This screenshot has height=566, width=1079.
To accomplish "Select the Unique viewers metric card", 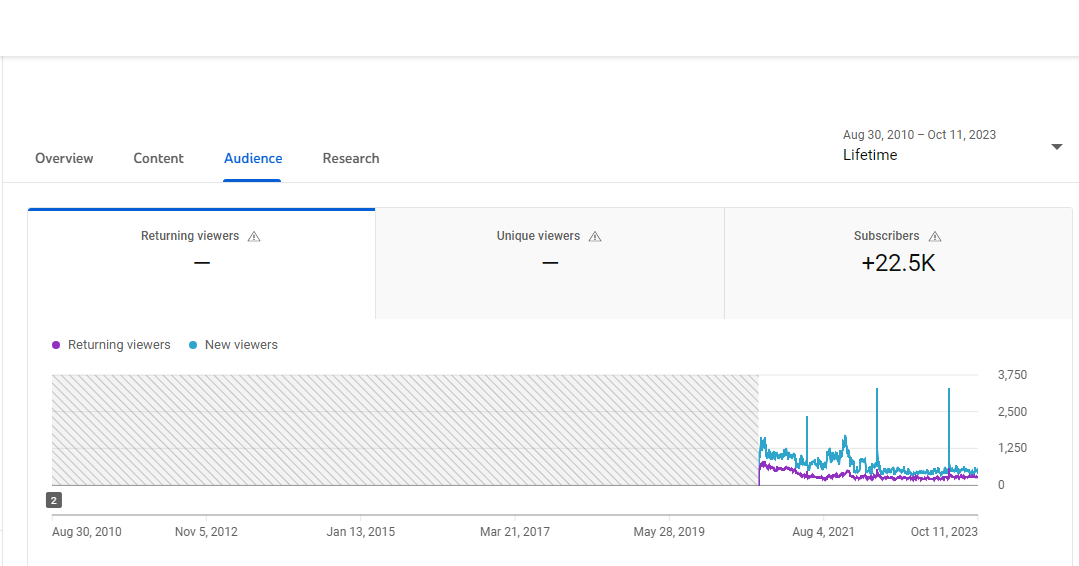I will click(550, 264).
